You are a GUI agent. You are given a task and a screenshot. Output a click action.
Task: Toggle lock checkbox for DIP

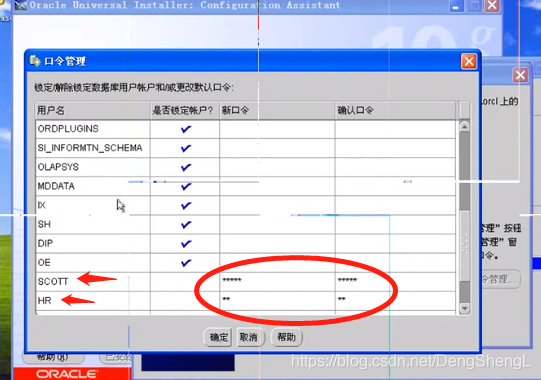[x=186, y=244]
